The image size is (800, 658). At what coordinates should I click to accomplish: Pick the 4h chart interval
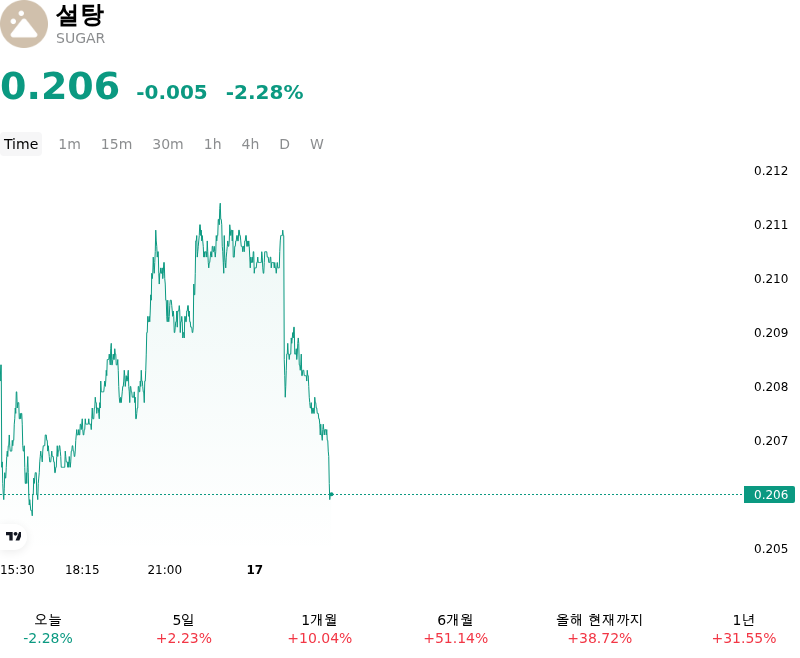[x=250, y=144]
